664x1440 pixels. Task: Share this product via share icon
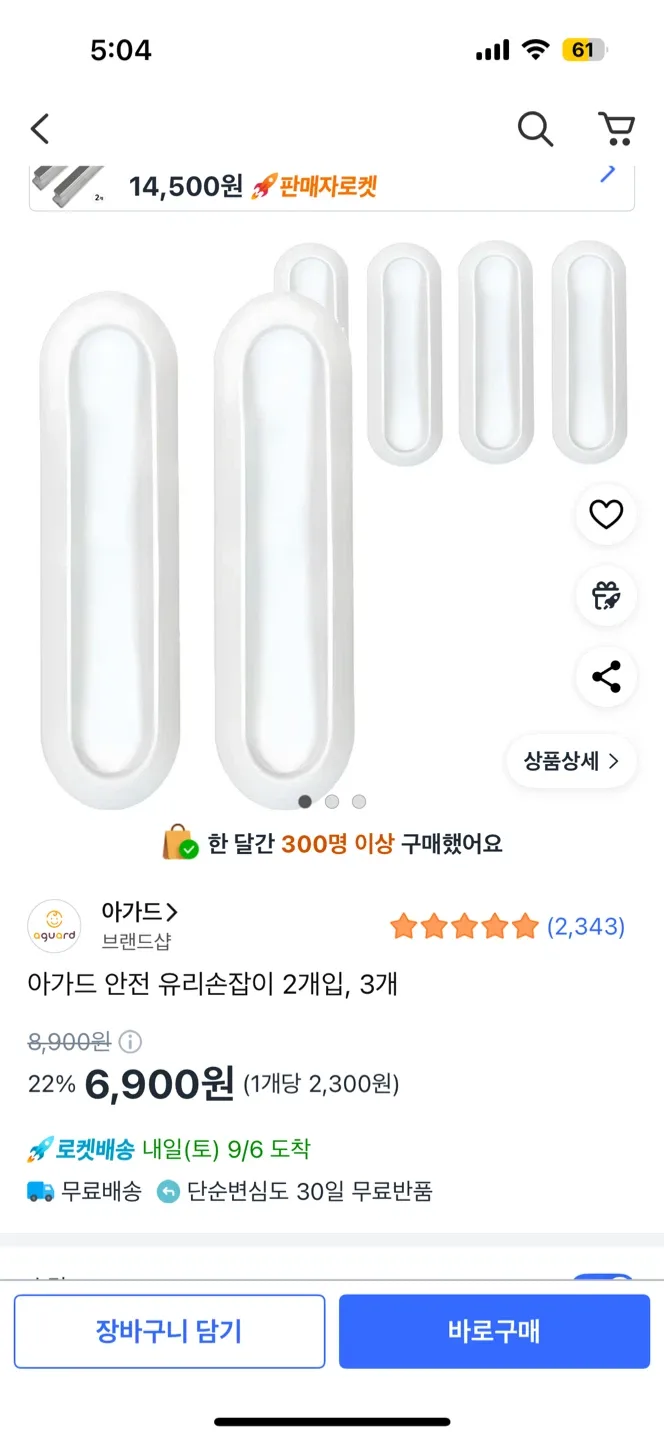pos(606,677)
